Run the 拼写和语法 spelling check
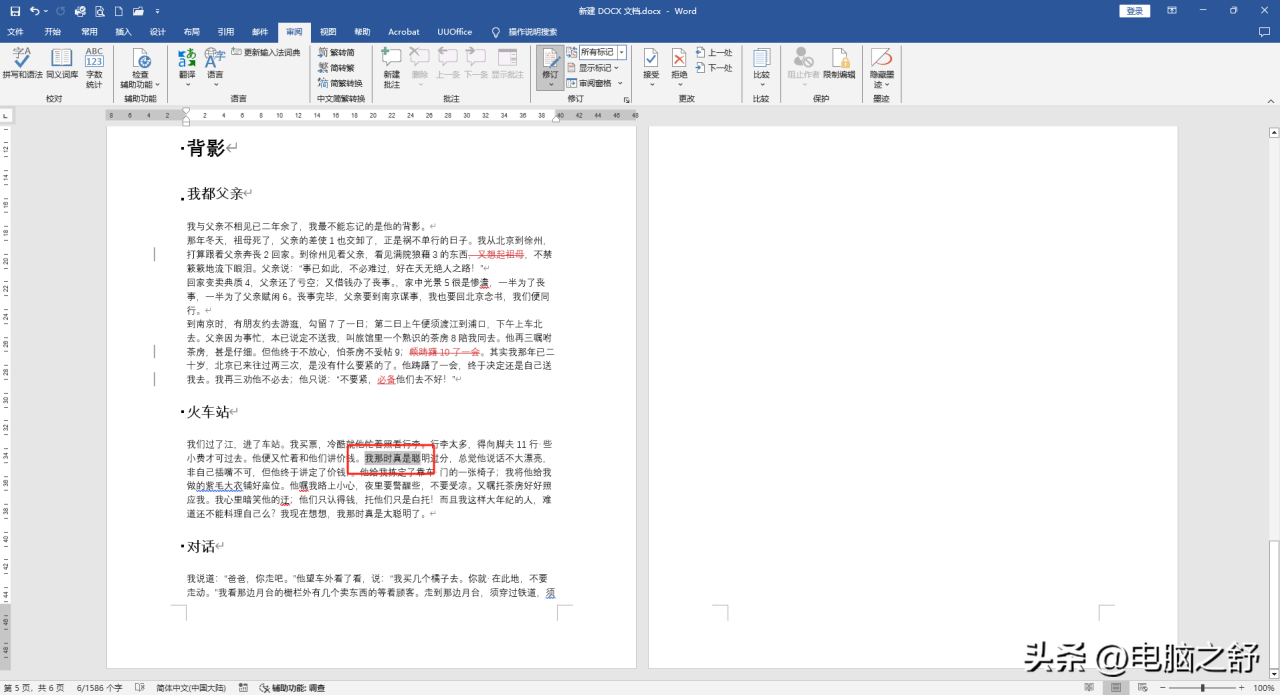The width and height of the screenshot is (1280, 695). 22,64
